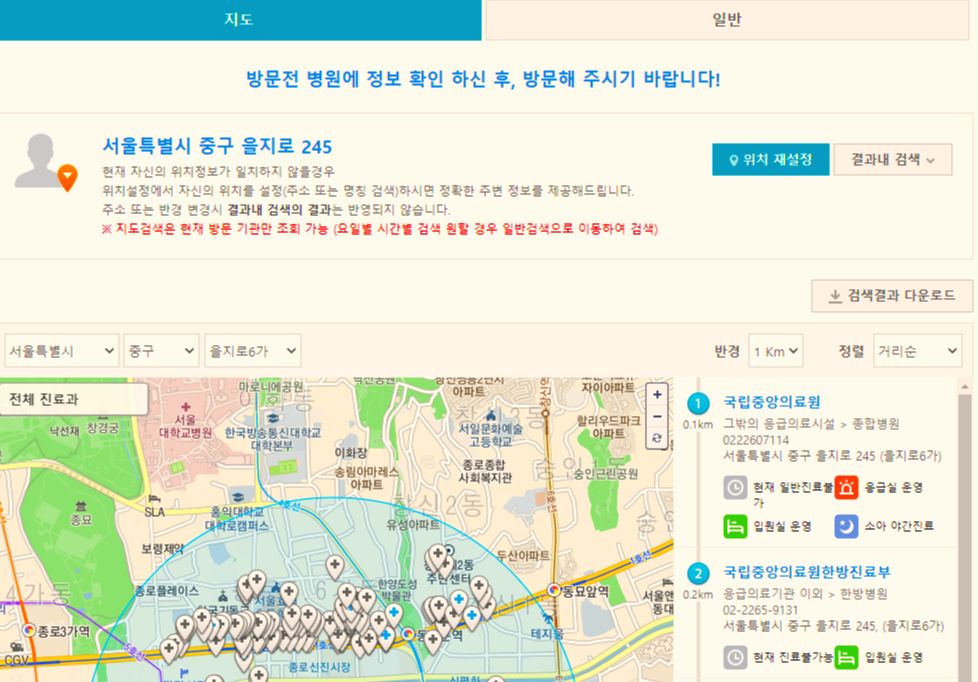The height and width of the screenshot is (682, 978).
Task: Click the 종로3가역 station marker
Action: point(29,630)
